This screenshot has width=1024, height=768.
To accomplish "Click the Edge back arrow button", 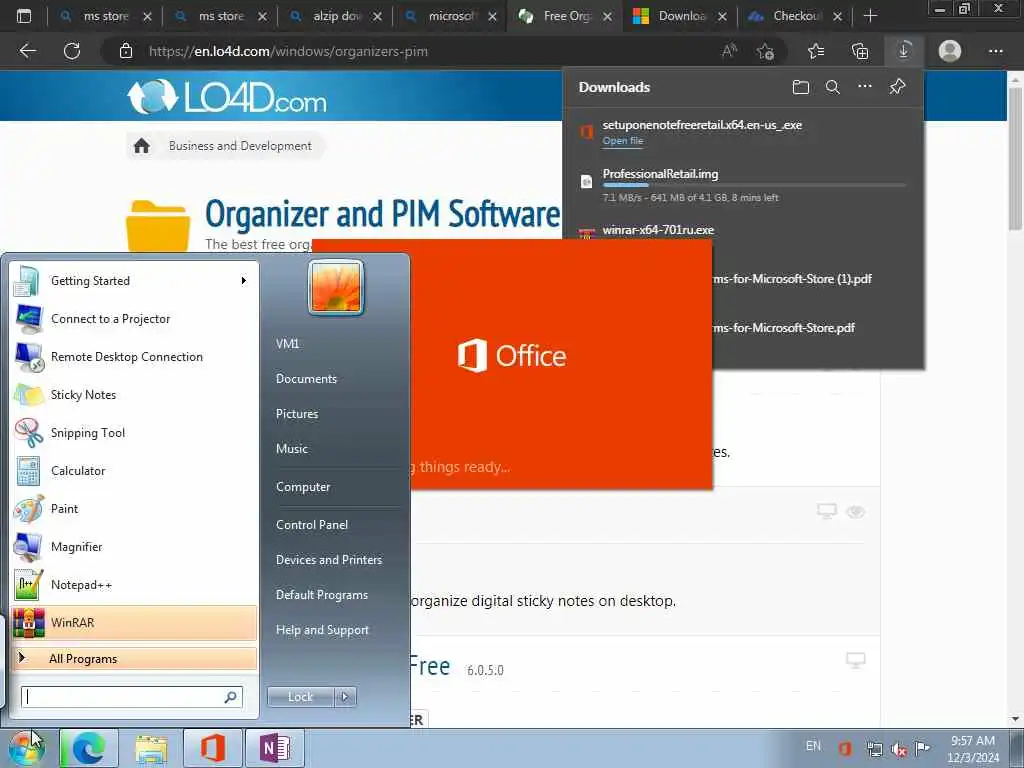I will click(27, 51).
